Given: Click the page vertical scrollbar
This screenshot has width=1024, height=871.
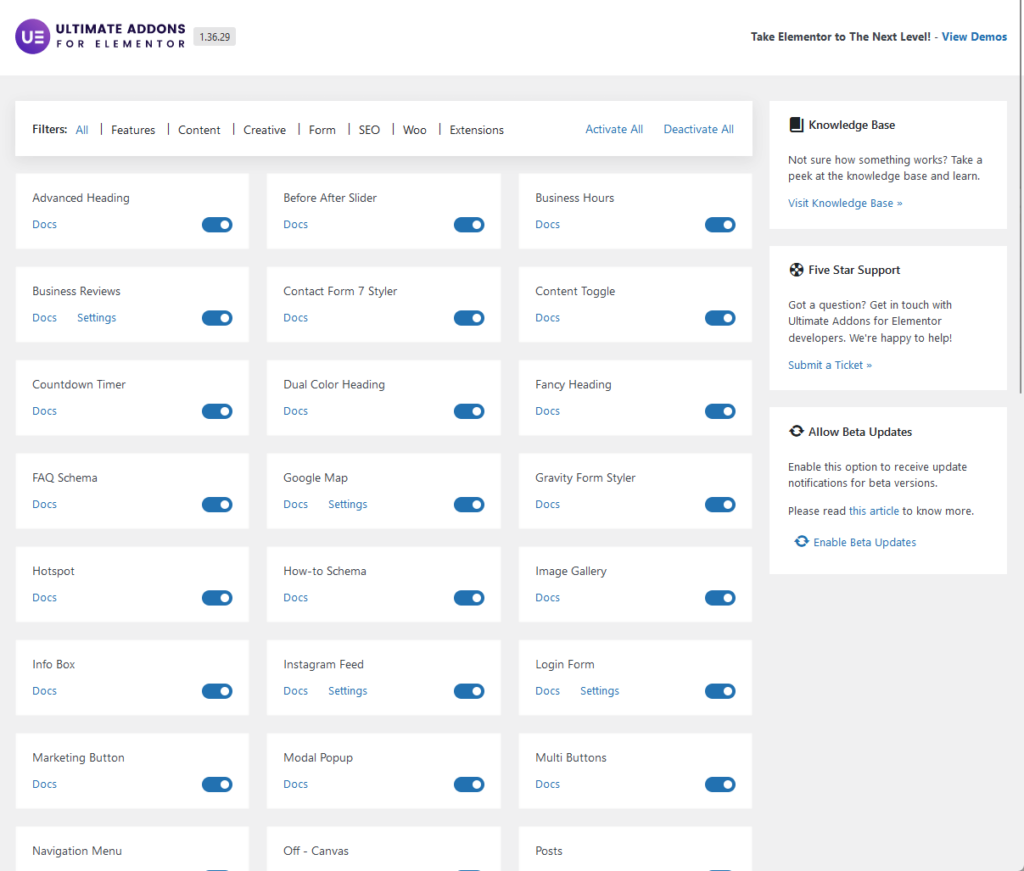Looking at the screenshot, I should tap(1021, 196).
